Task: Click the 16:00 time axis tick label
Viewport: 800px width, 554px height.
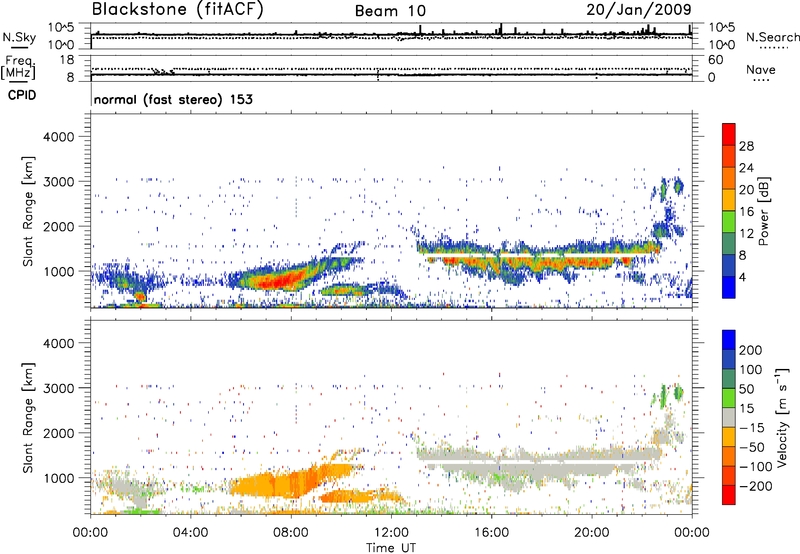Action: pyautogui.click(x=491, y=533)
